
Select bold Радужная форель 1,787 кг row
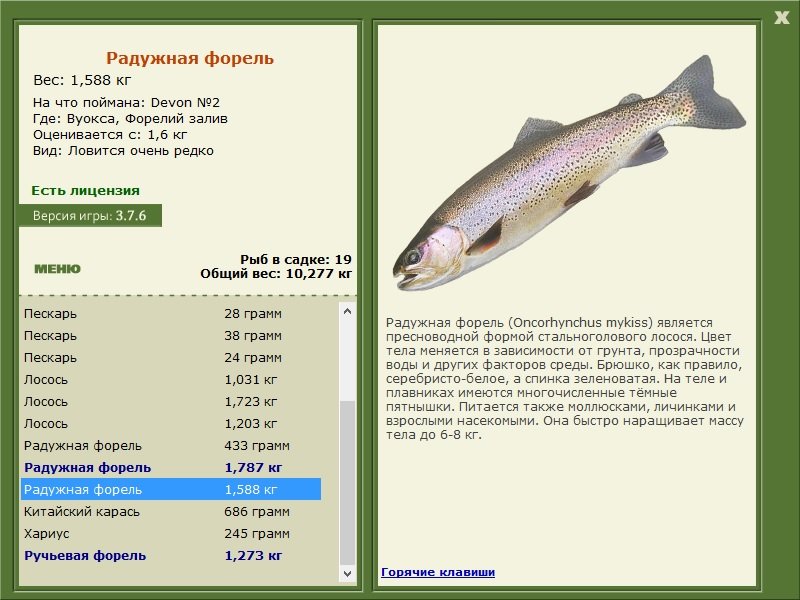coord(170,467)
